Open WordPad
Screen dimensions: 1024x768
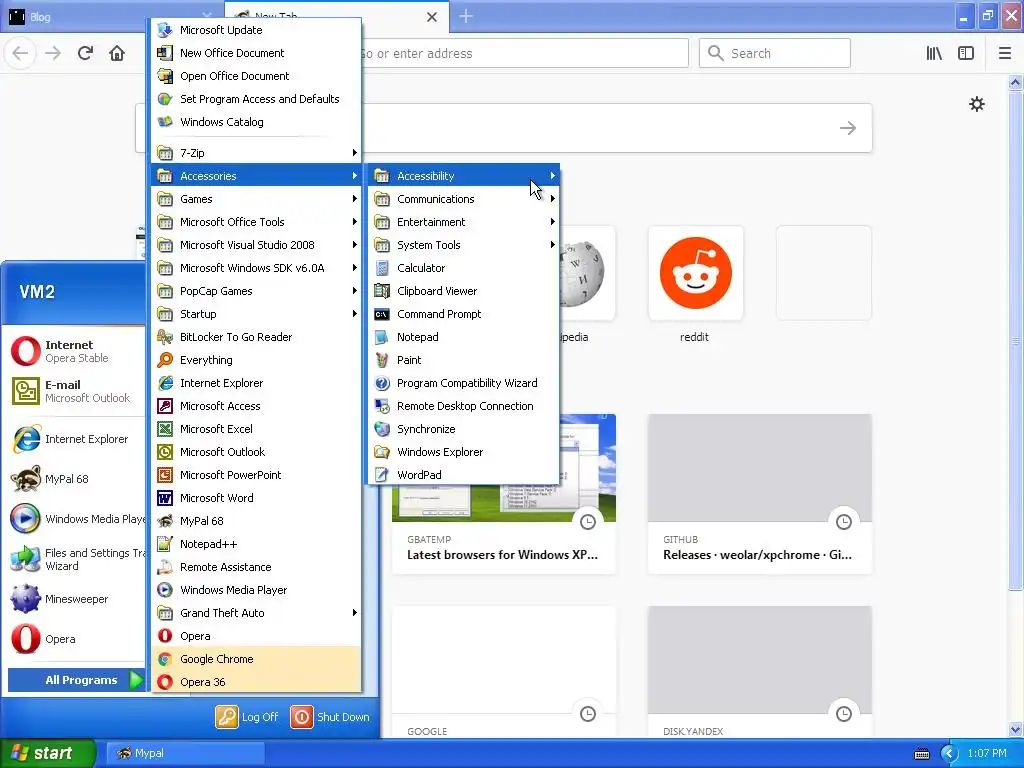tap(464, 475)
